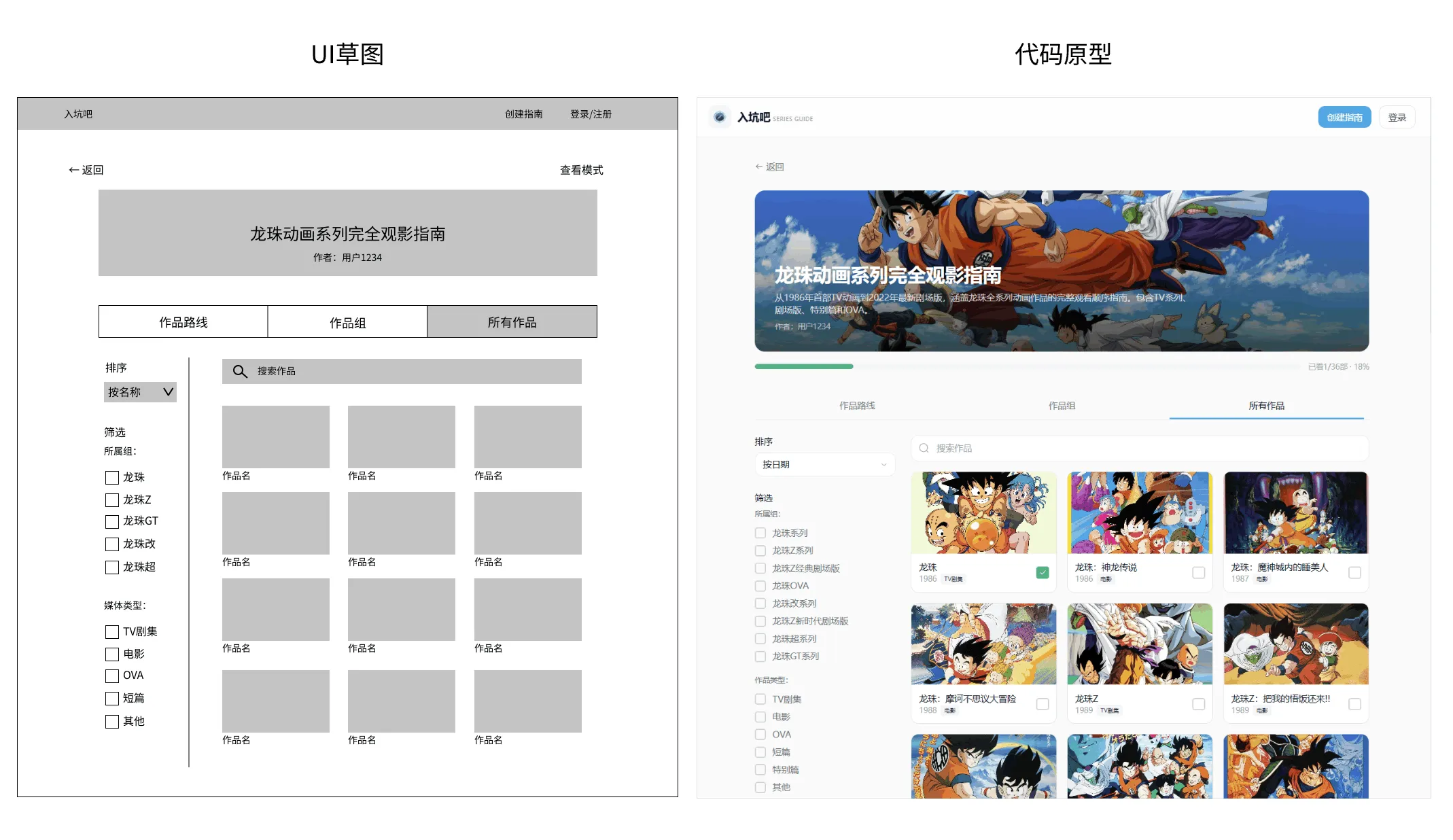Open the 龙珠:魔神城内的睡美人 poster thumbnail

coord(1296,513)
